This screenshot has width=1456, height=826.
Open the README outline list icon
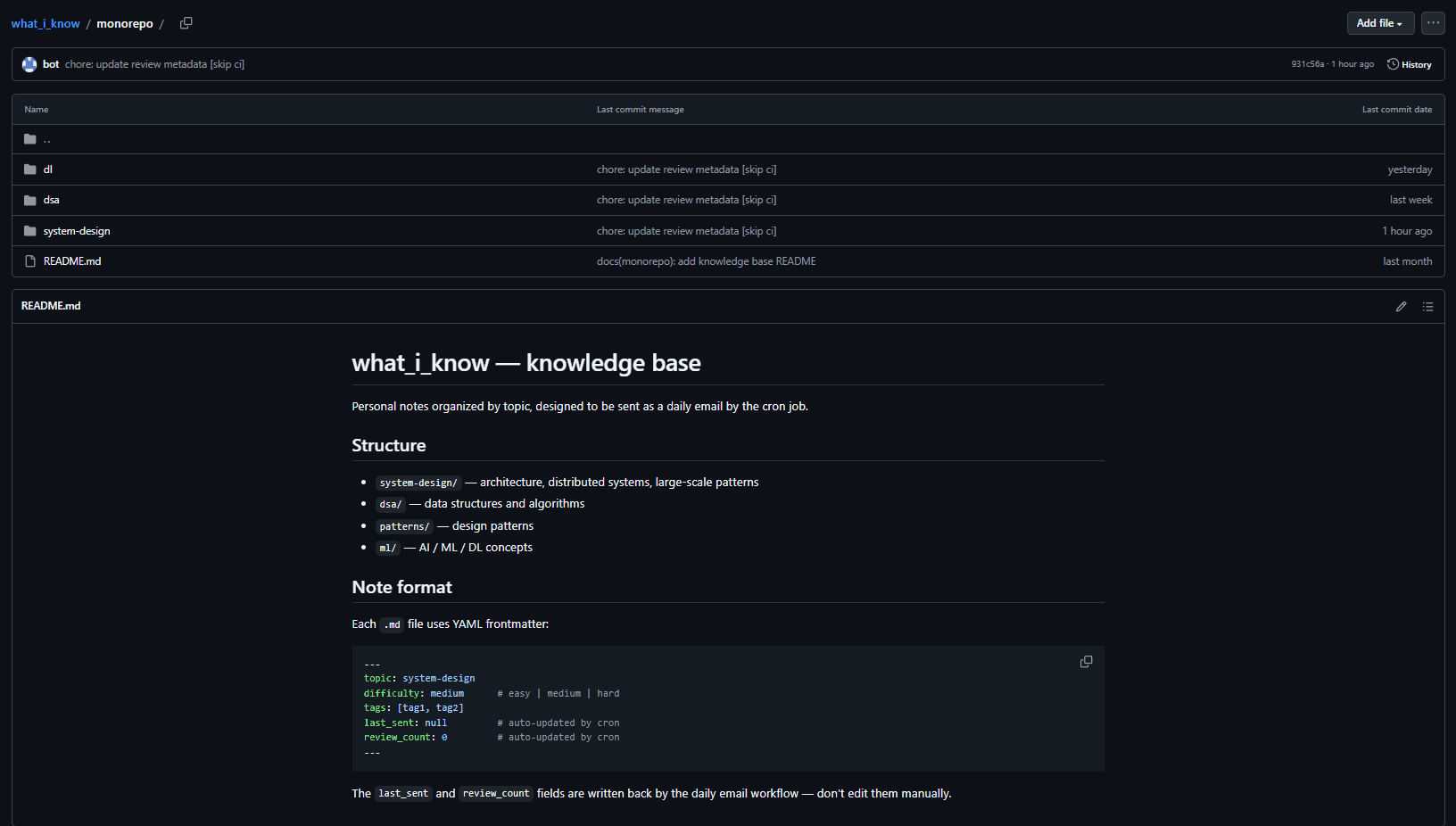(x=1427, y=306)
